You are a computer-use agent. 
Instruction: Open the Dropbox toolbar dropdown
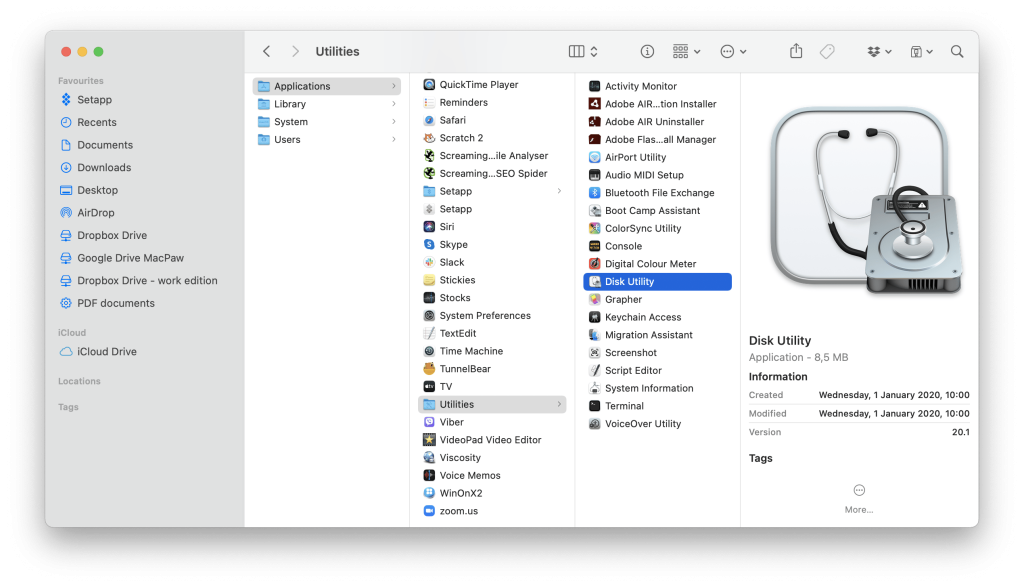coord(880,51)
